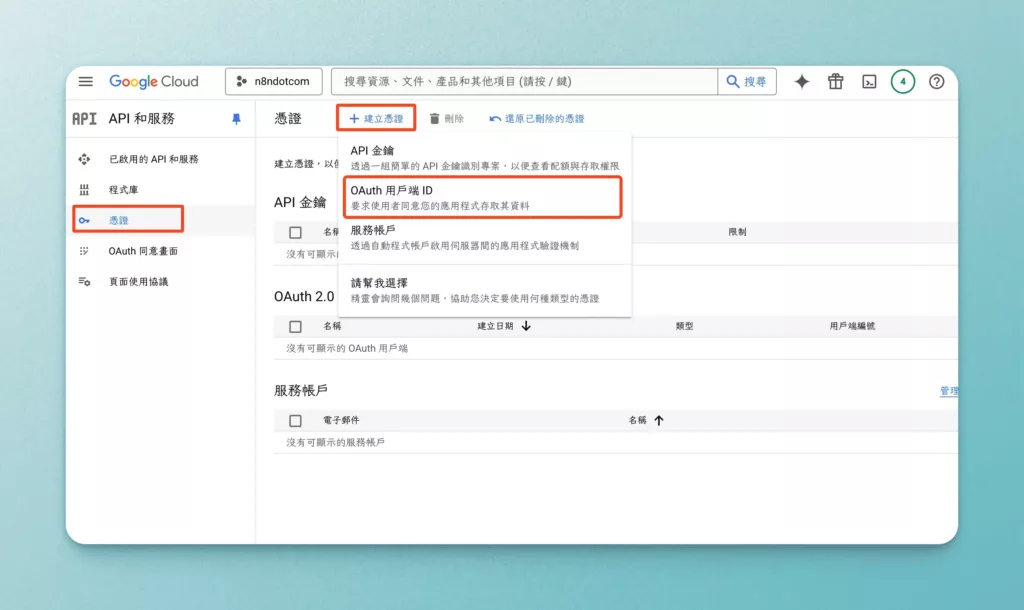Click the 憑證 page title

(288, 119)
